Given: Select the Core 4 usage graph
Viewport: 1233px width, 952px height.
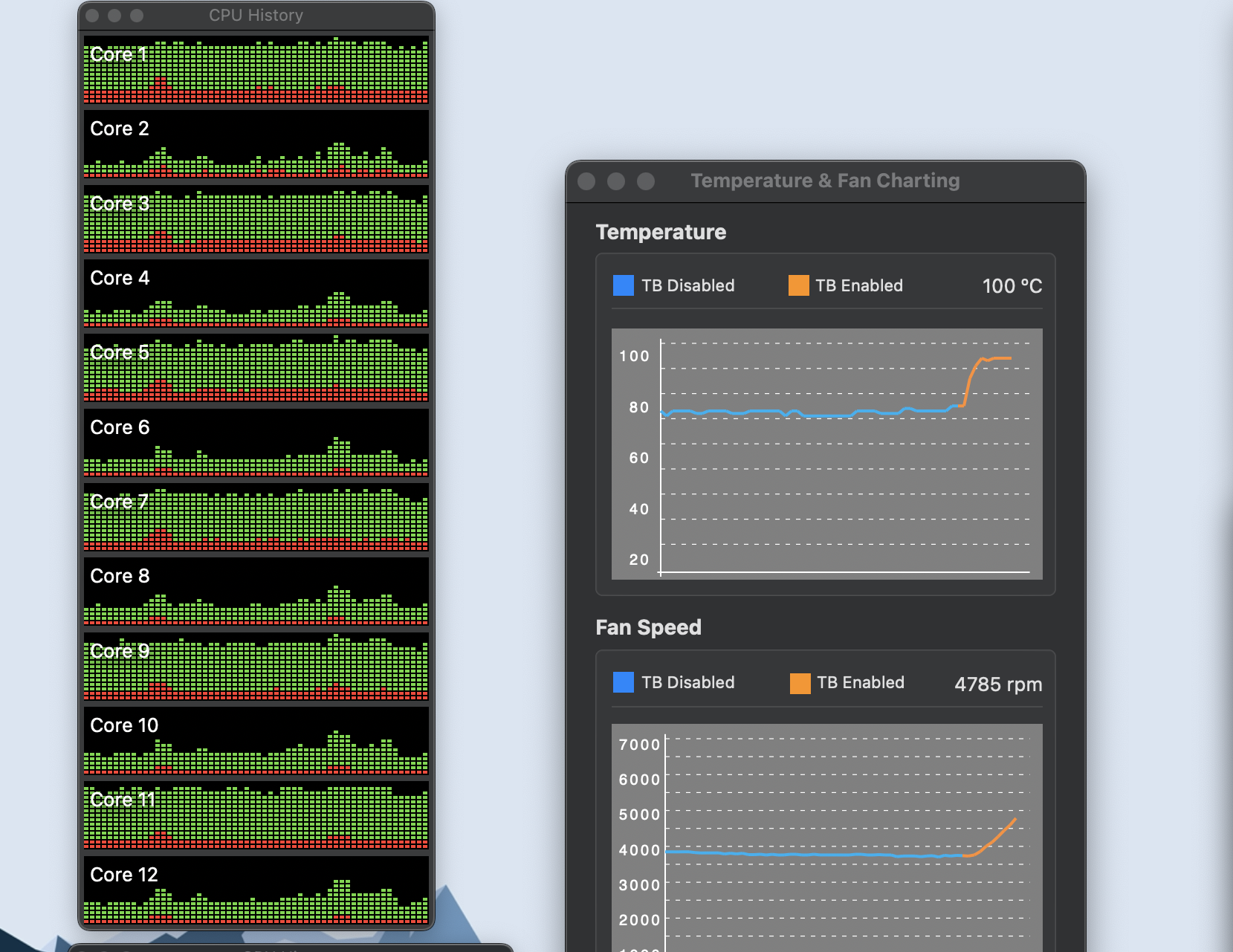Looking at the screenshot, I should pos(256,293).
